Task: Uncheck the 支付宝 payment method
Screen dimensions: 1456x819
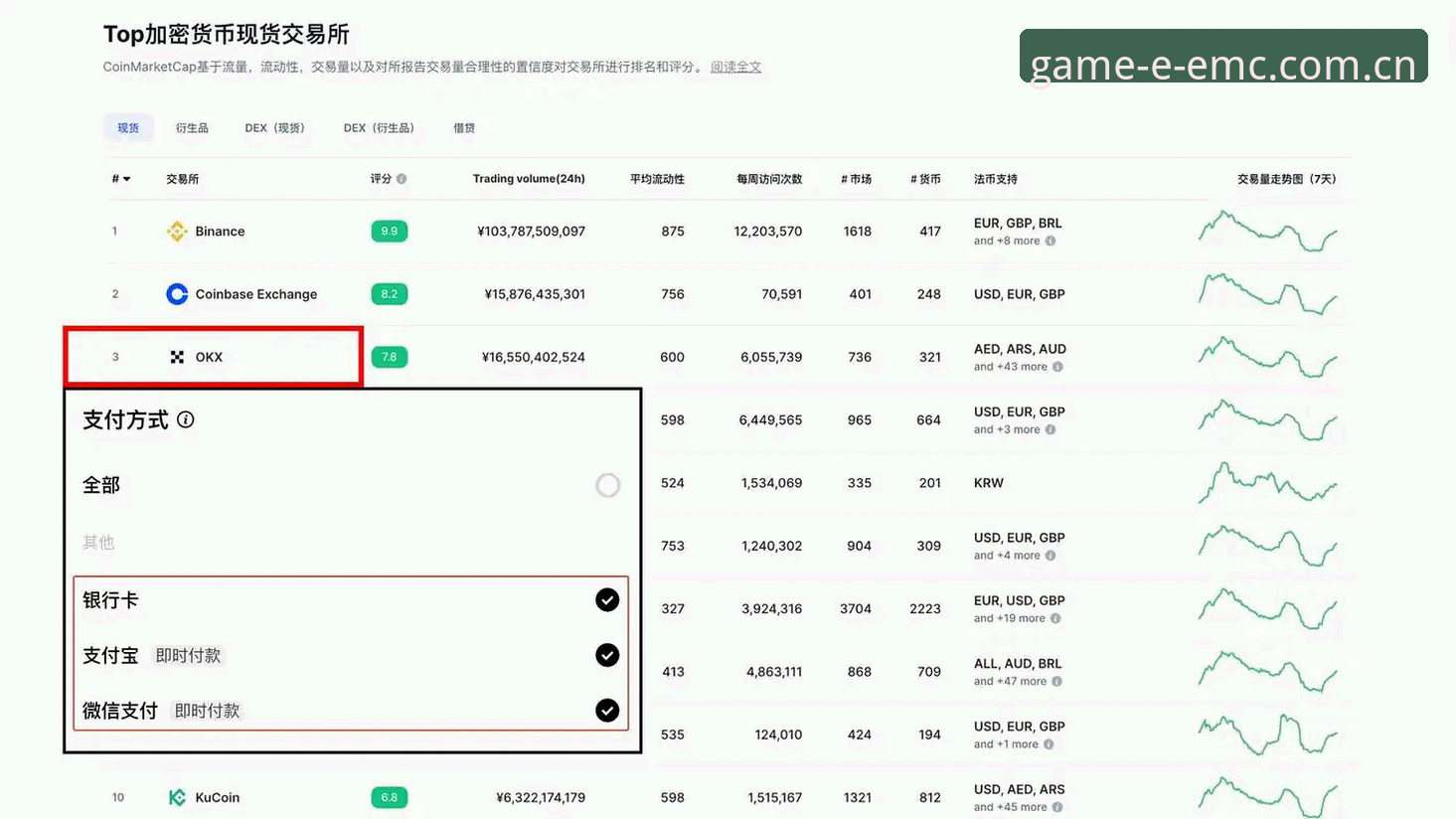Action: (x=607, y=655)
